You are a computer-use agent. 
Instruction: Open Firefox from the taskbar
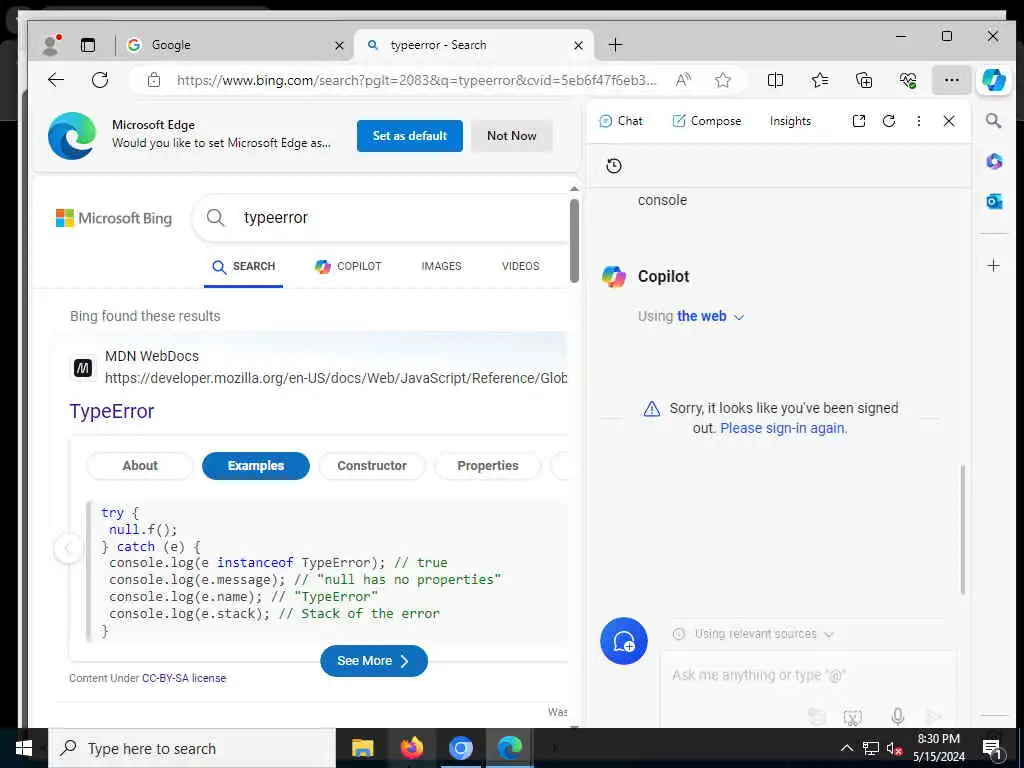411,748
